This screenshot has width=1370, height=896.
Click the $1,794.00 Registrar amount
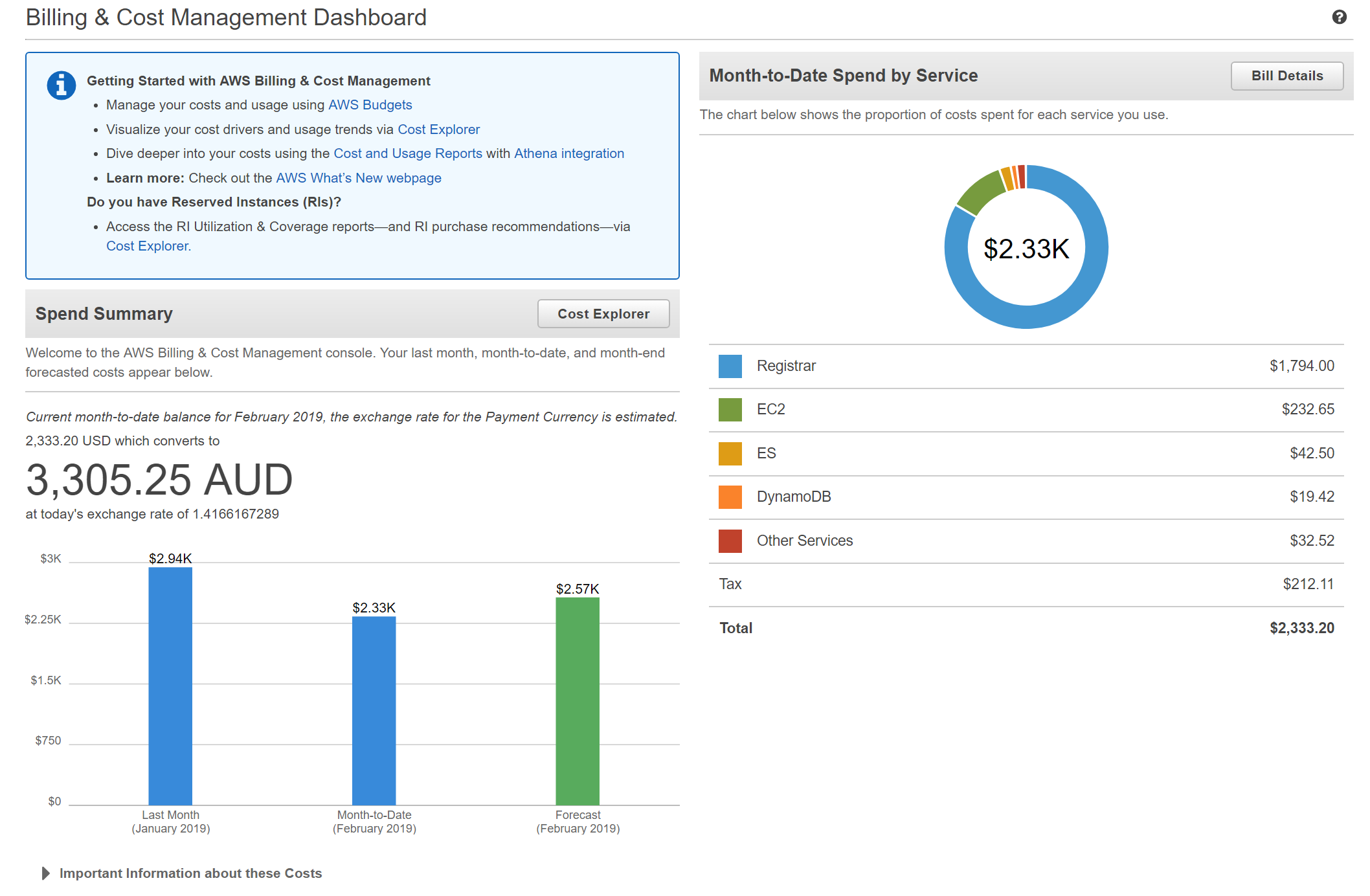tap(1301, 366)
